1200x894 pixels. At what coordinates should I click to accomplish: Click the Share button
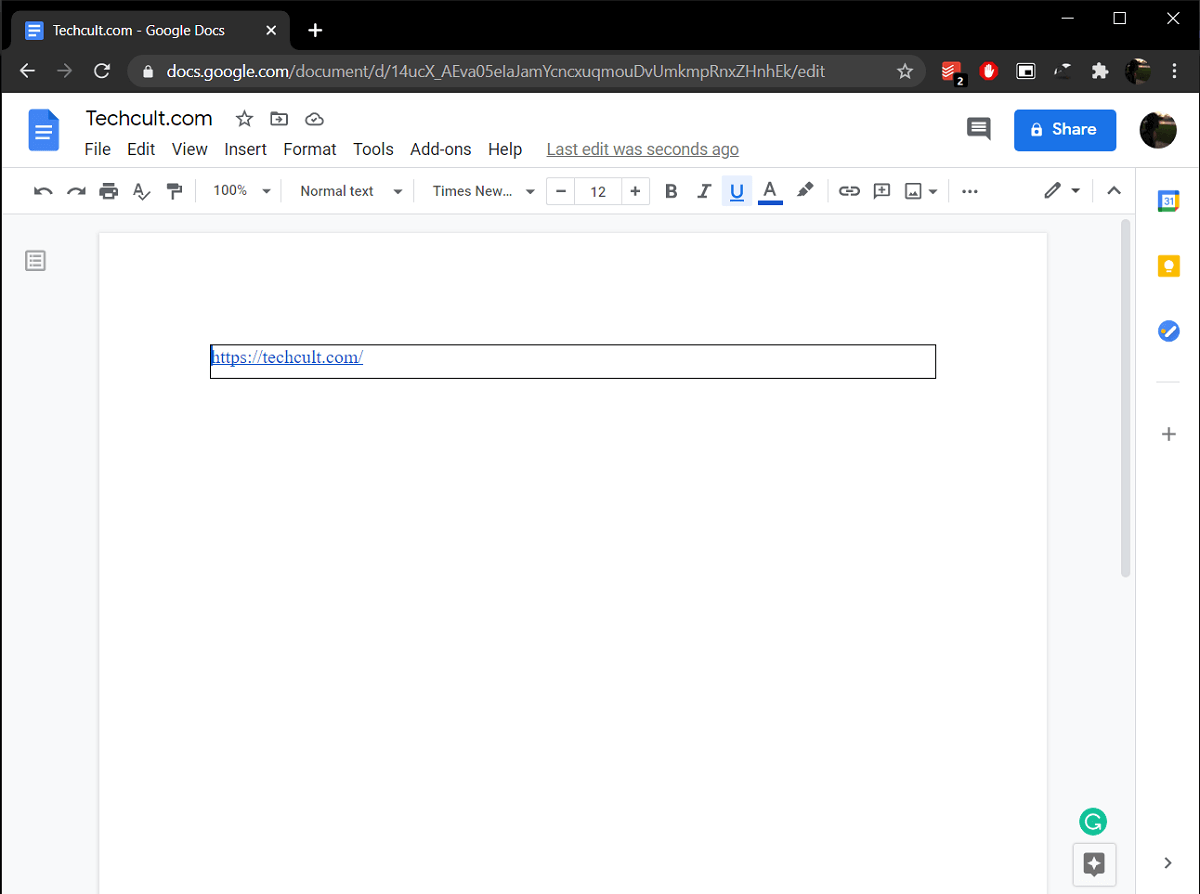point(1064,129)
